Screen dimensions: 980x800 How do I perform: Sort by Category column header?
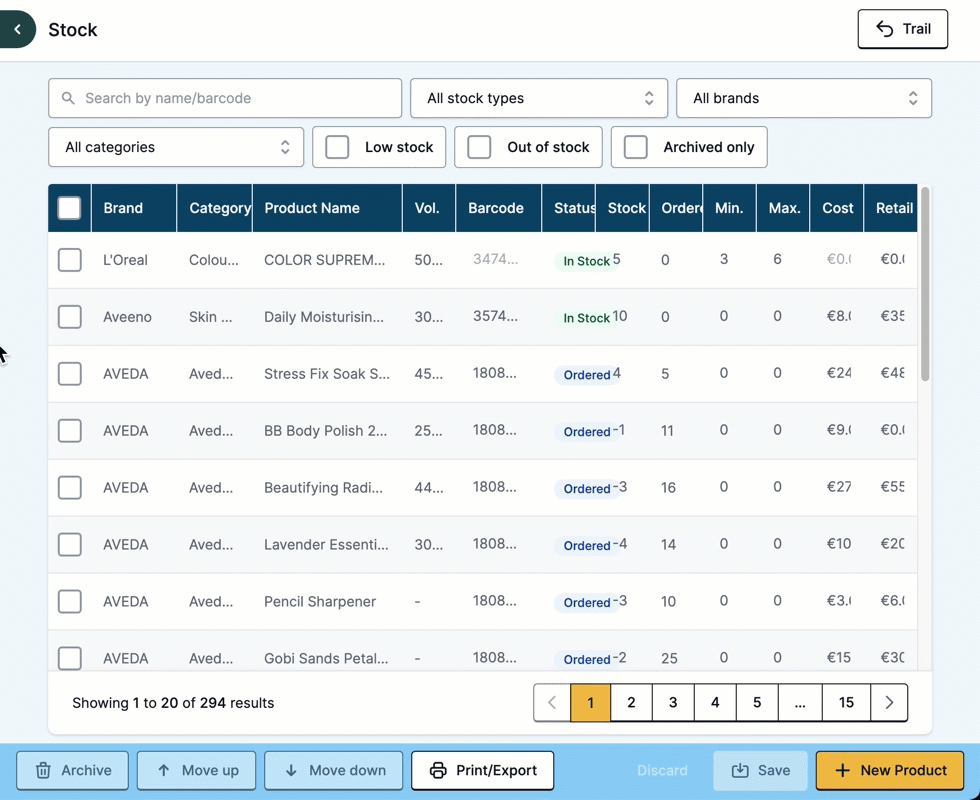tap(214, 208)
